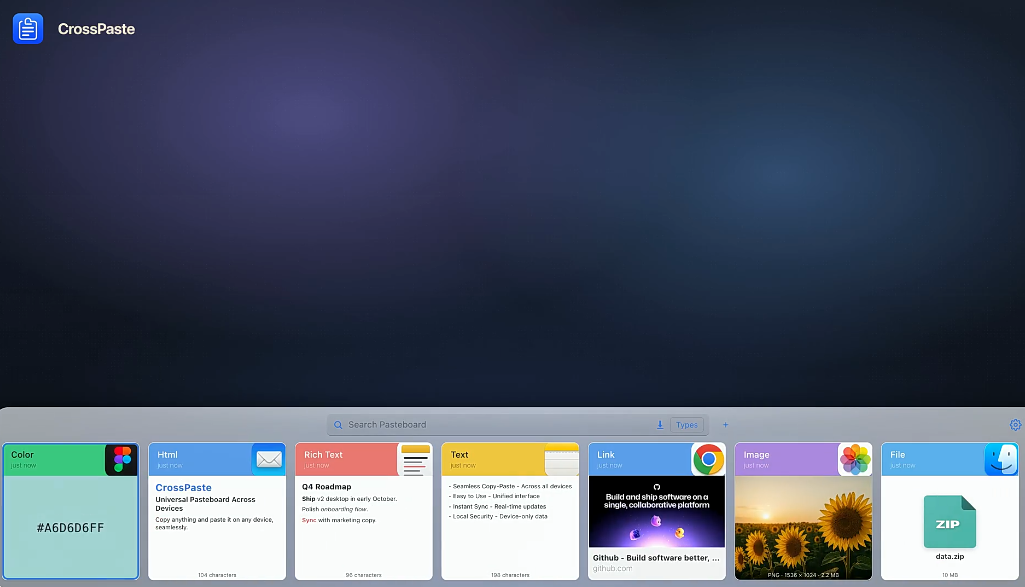Click the plus icon beside Types

pos(725,425)
